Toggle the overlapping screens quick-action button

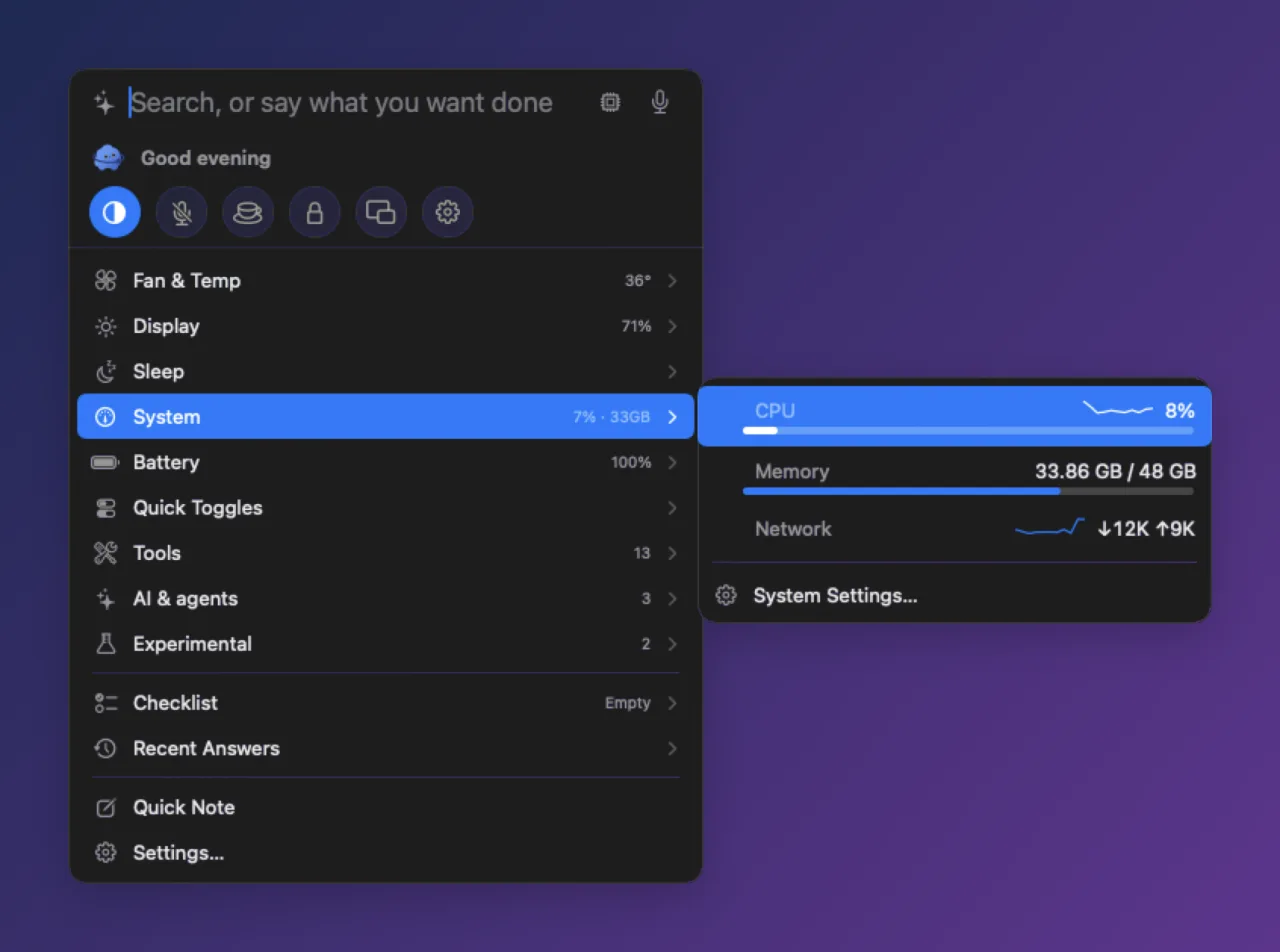tap(381, 212)
